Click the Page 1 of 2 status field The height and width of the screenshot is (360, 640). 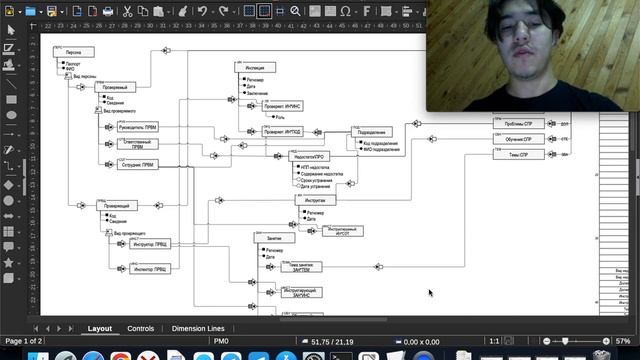pos(24,341)
